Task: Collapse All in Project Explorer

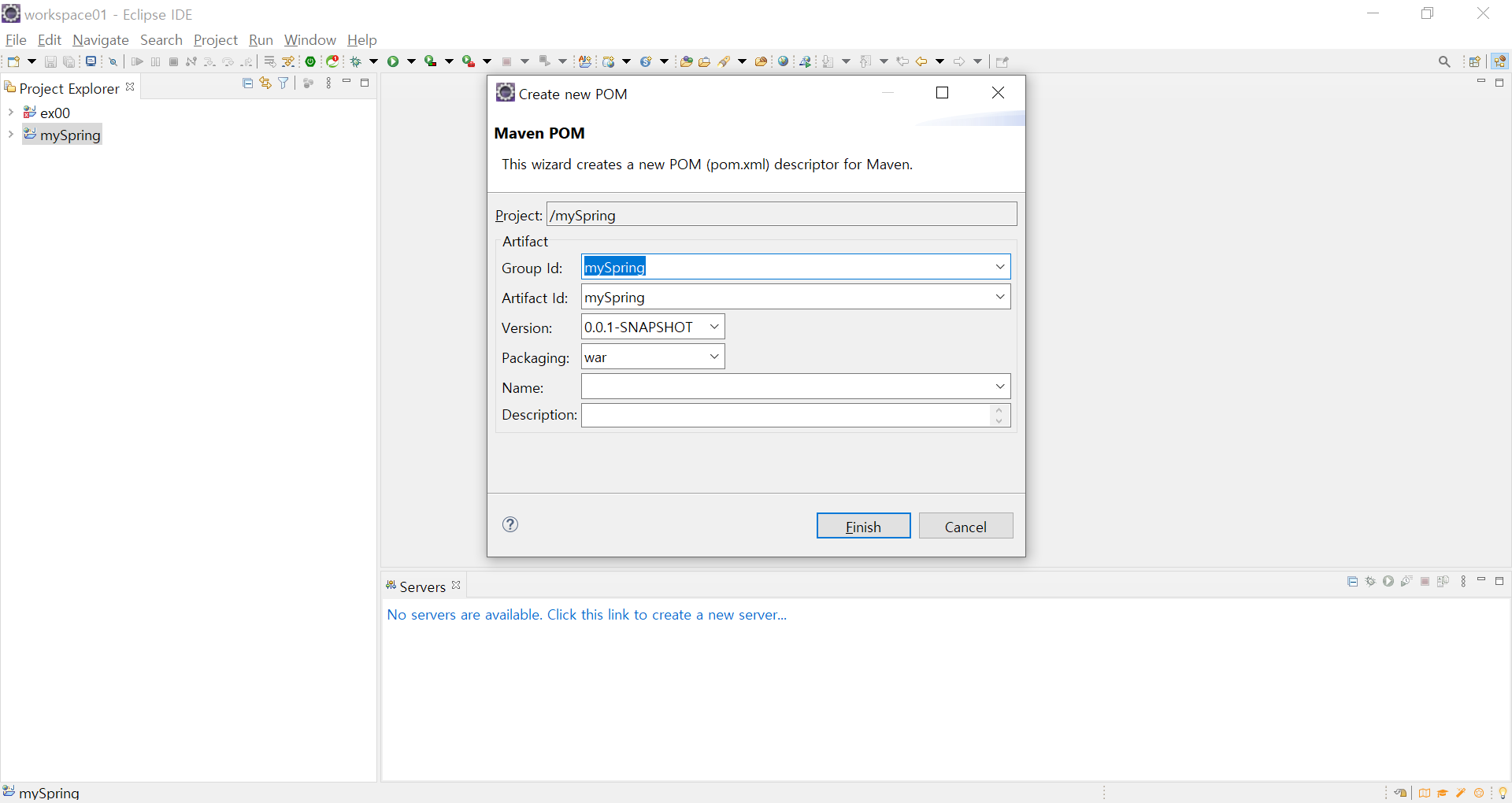Action: click(x=248, y=83)
